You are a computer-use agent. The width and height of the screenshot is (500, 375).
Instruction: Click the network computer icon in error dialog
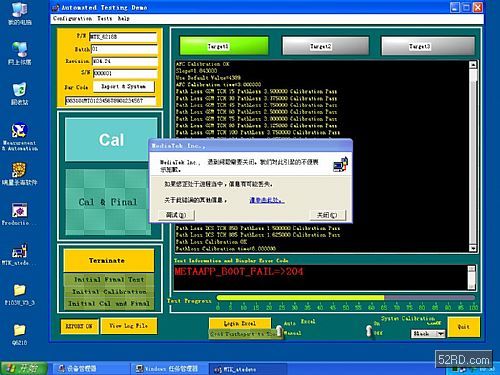[x=340, y=164]
